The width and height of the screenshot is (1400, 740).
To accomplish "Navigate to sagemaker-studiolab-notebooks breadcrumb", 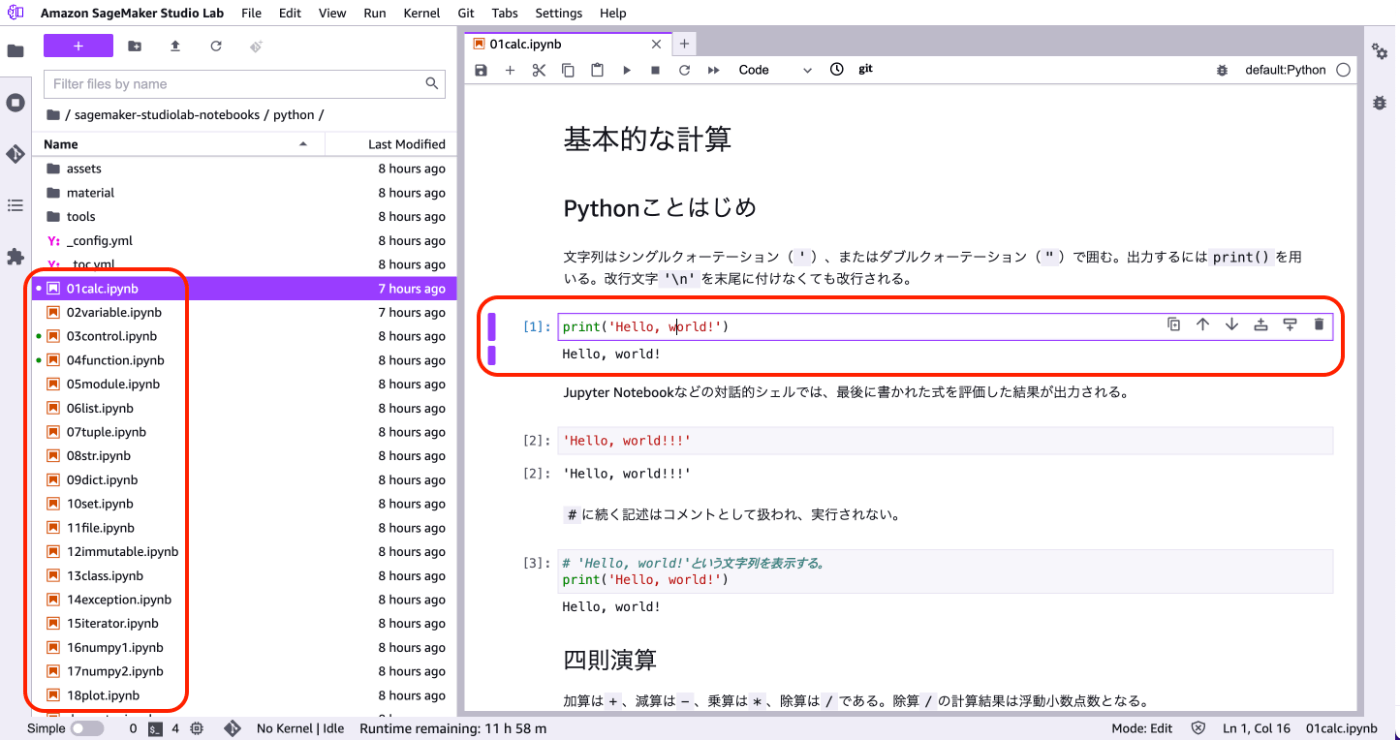I will pyautogui.click(x=167, y=115).
